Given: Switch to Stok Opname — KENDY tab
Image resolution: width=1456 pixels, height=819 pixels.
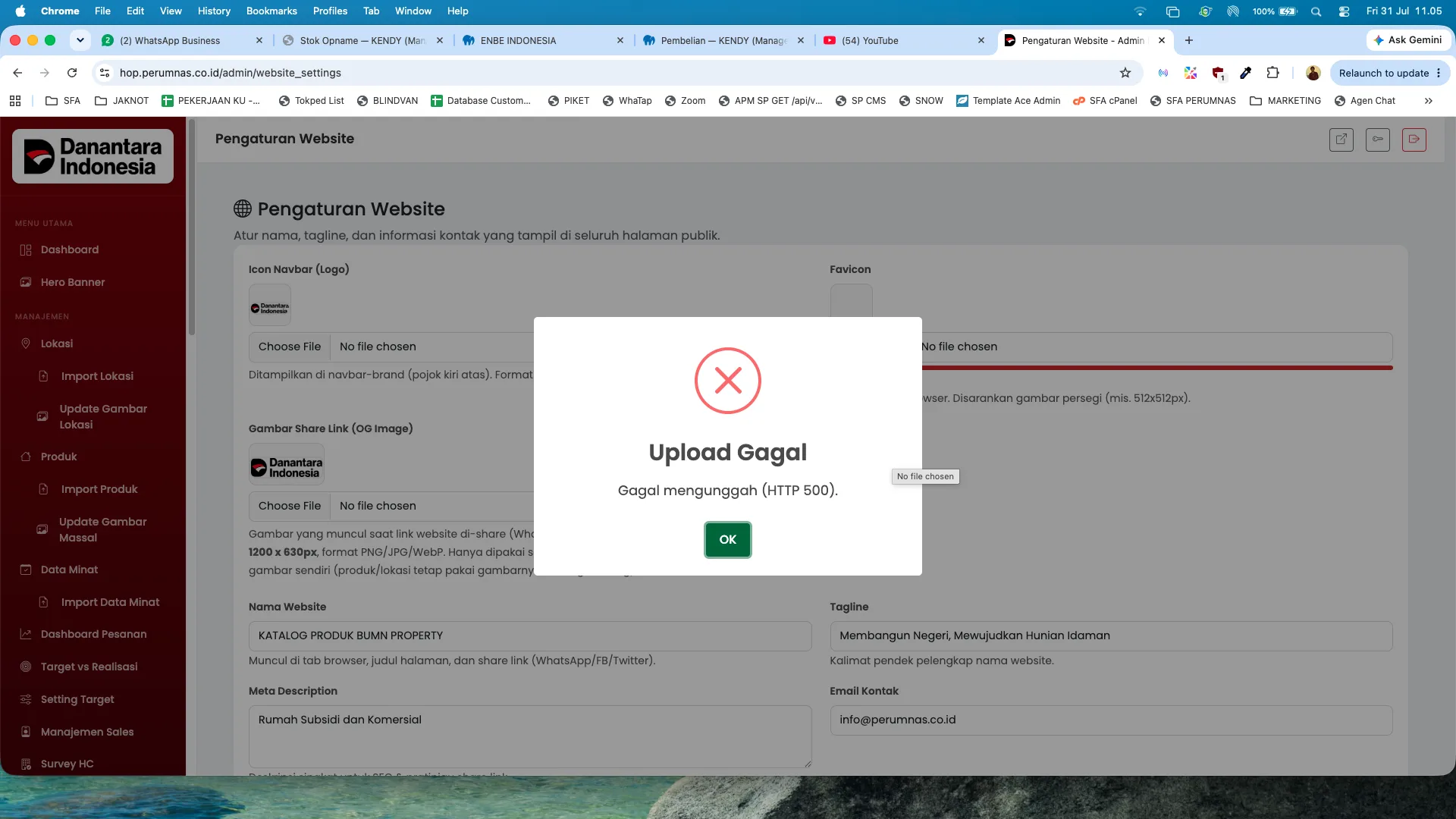Looking at the screenshot, I should [362, 40].
